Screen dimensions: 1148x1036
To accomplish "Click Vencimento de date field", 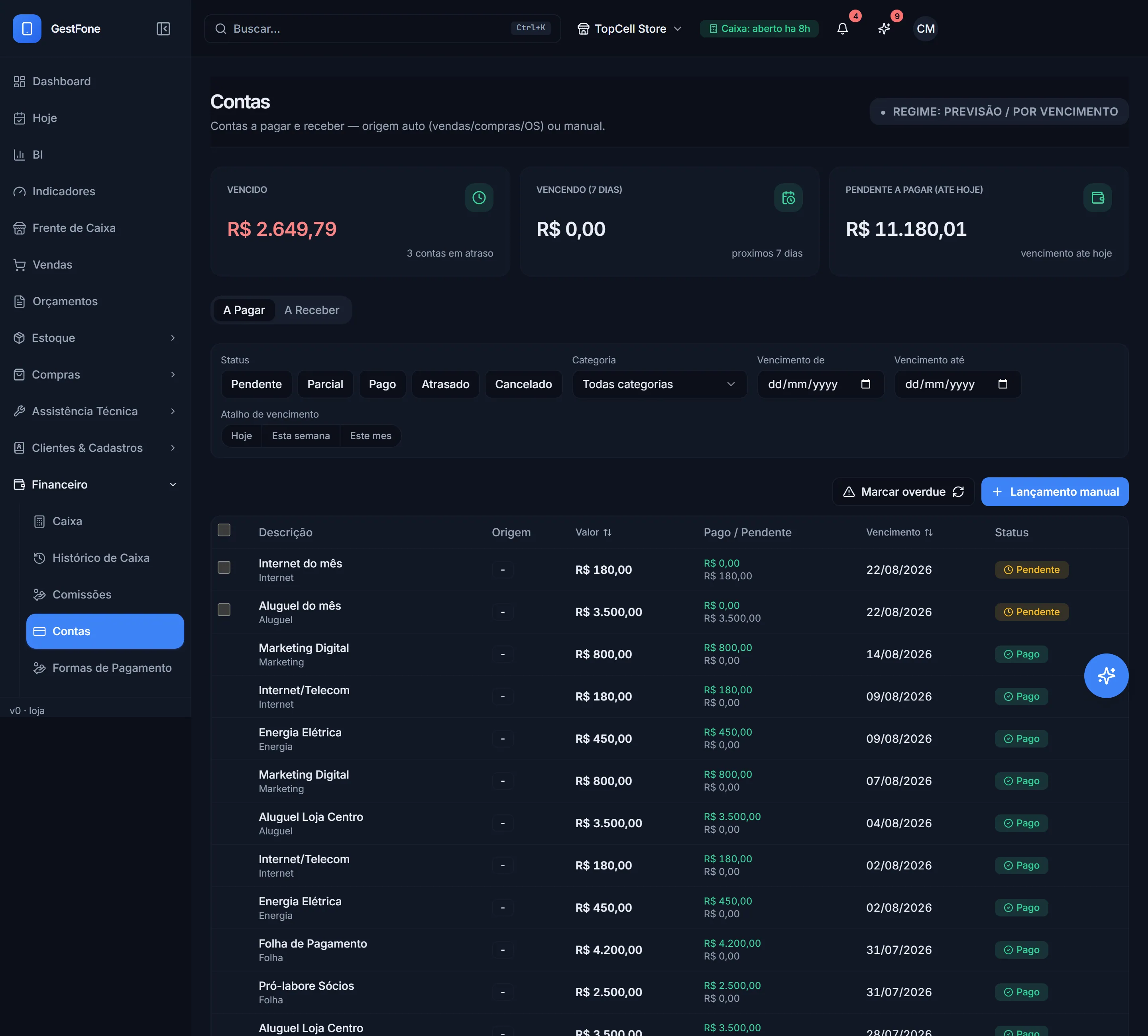I will tap(821, 384).
